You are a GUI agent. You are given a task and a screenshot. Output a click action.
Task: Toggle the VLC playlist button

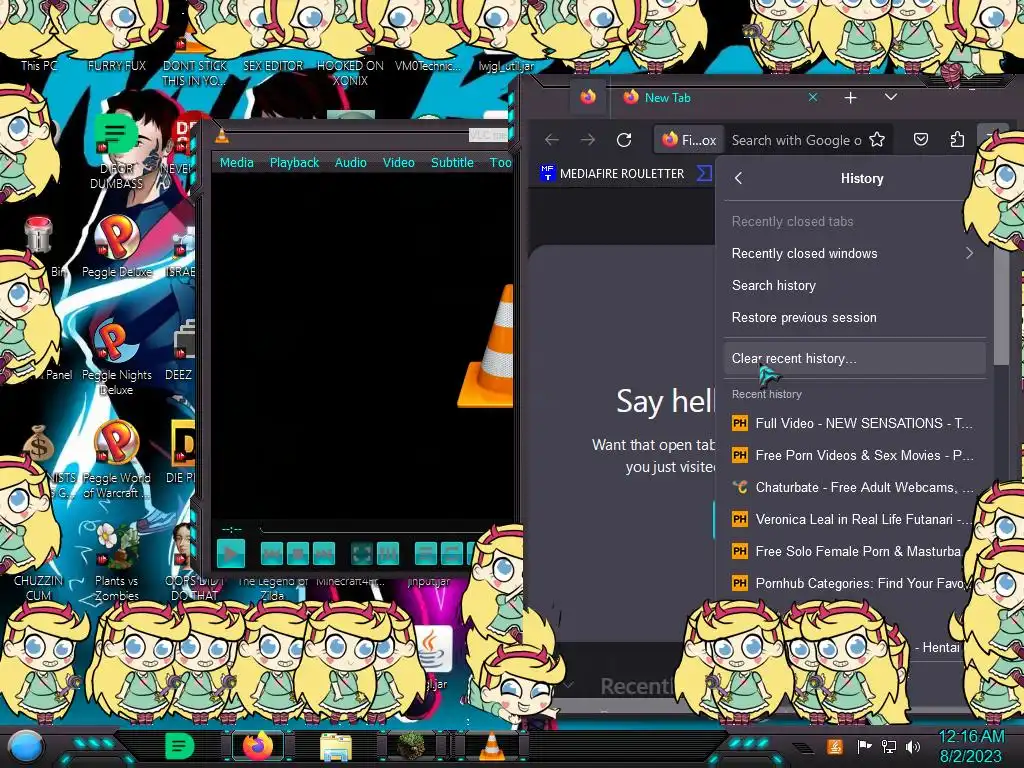(x=426, y=554)
